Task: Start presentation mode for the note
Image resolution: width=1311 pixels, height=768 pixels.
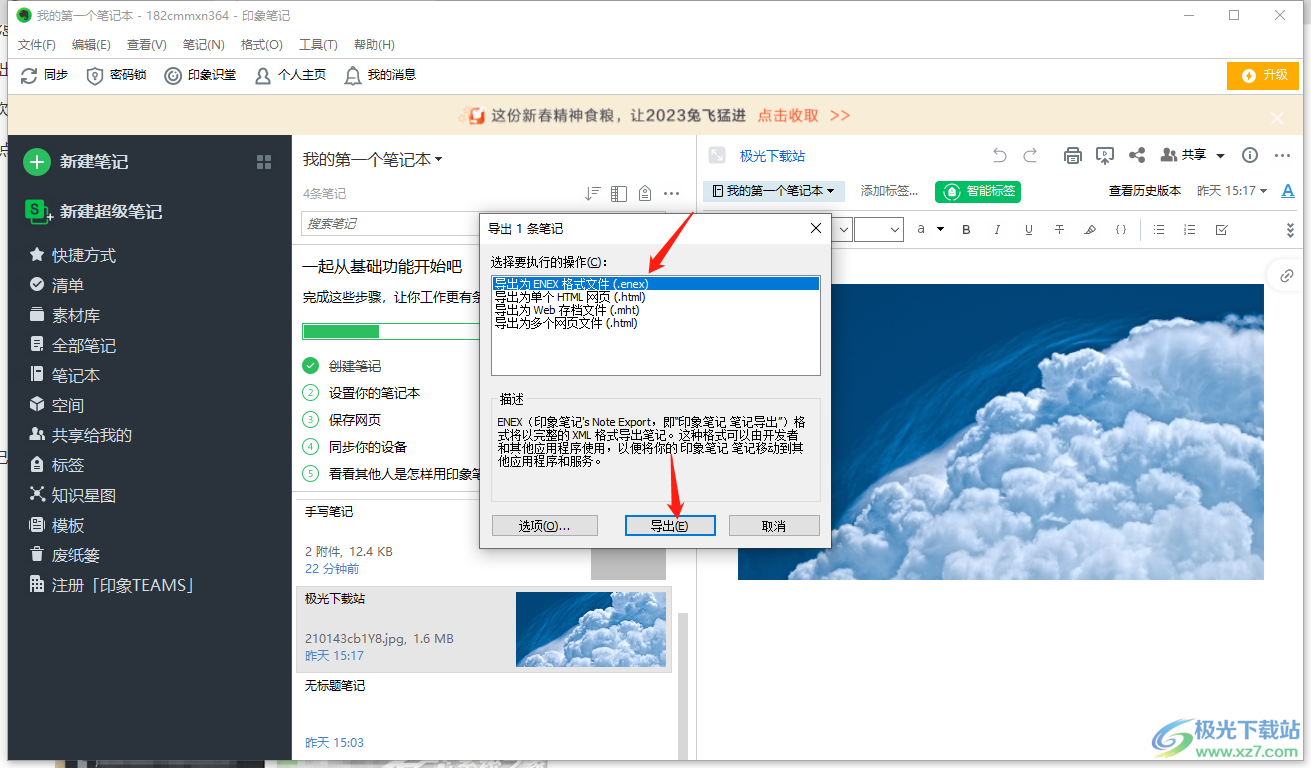Action: click(1105, 155)
